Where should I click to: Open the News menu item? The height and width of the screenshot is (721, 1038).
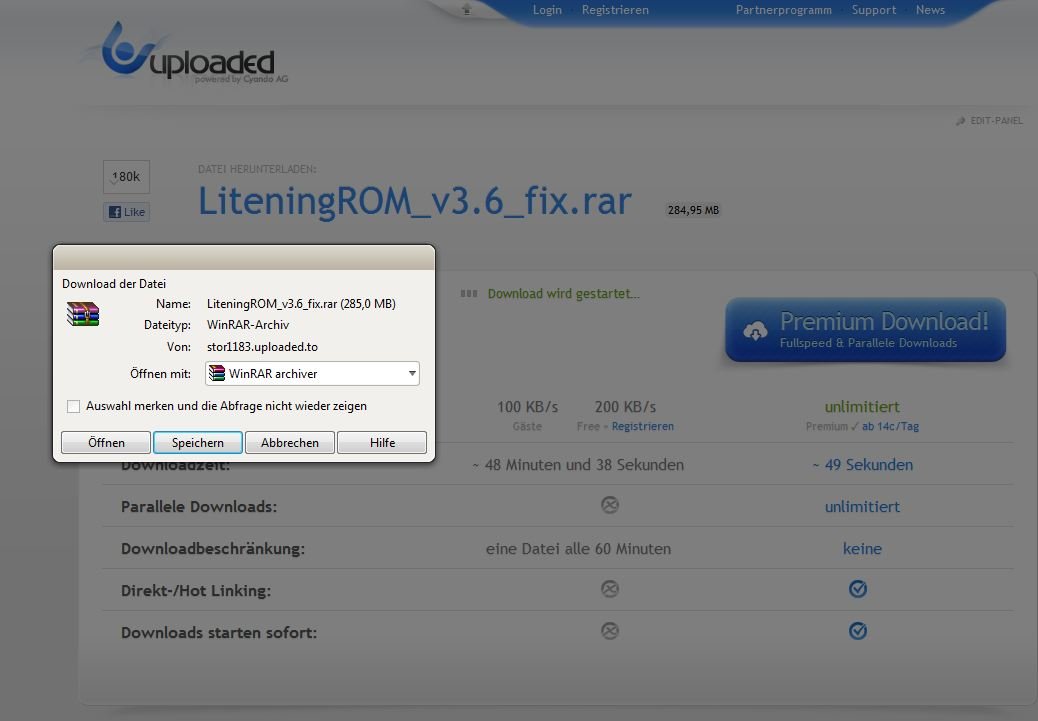[x=930, y=10]
